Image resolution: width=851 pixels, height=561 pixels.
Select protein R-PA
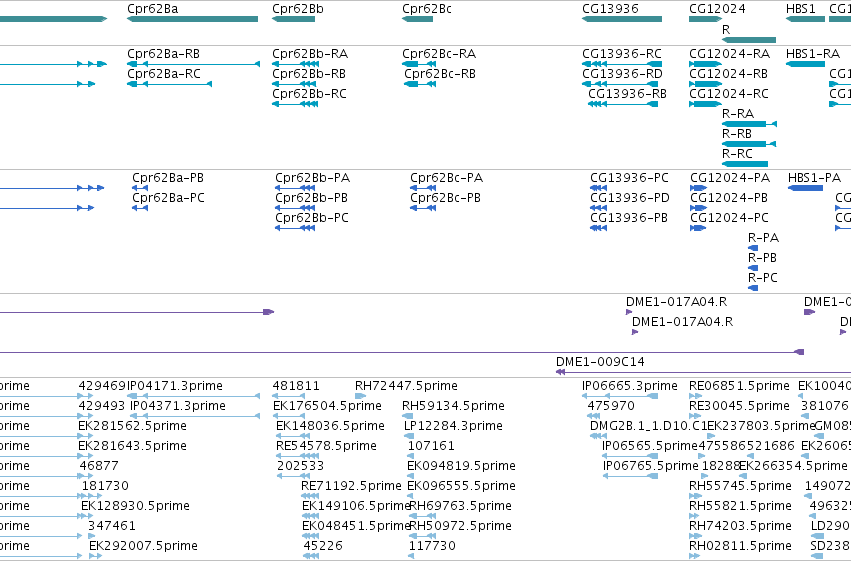pos(753,248)
